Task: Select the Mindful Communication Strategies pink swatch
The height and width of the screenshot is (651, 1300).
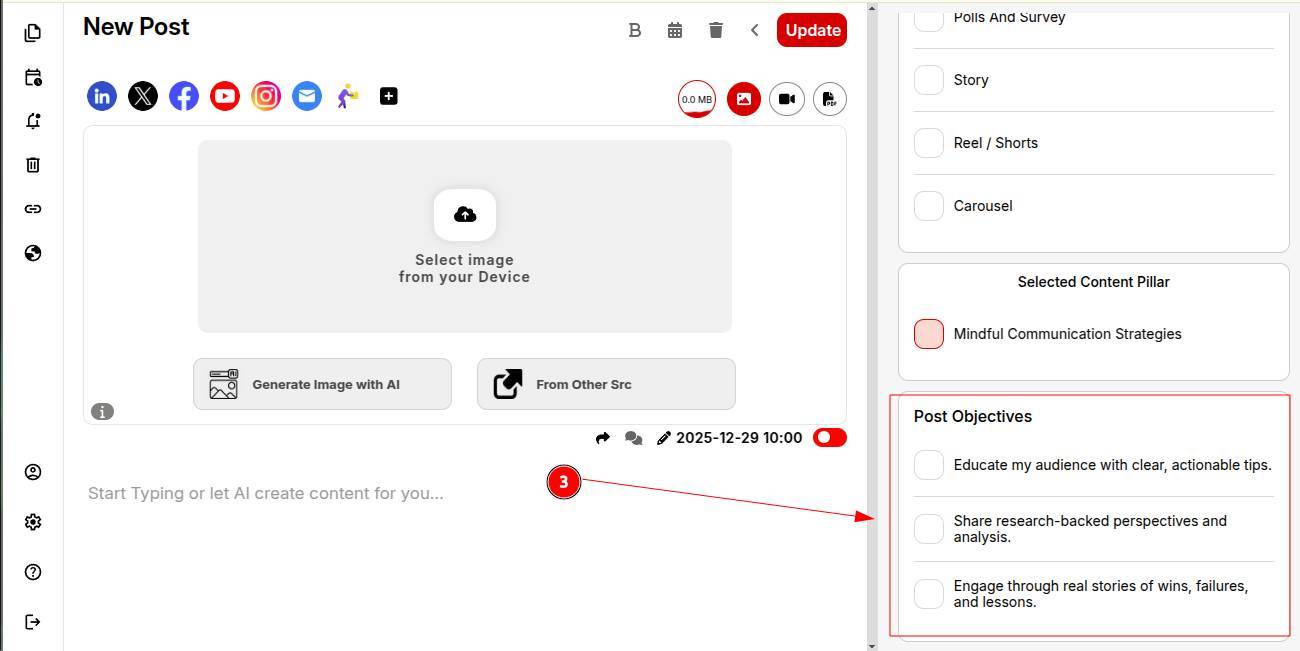Action: 929,334
